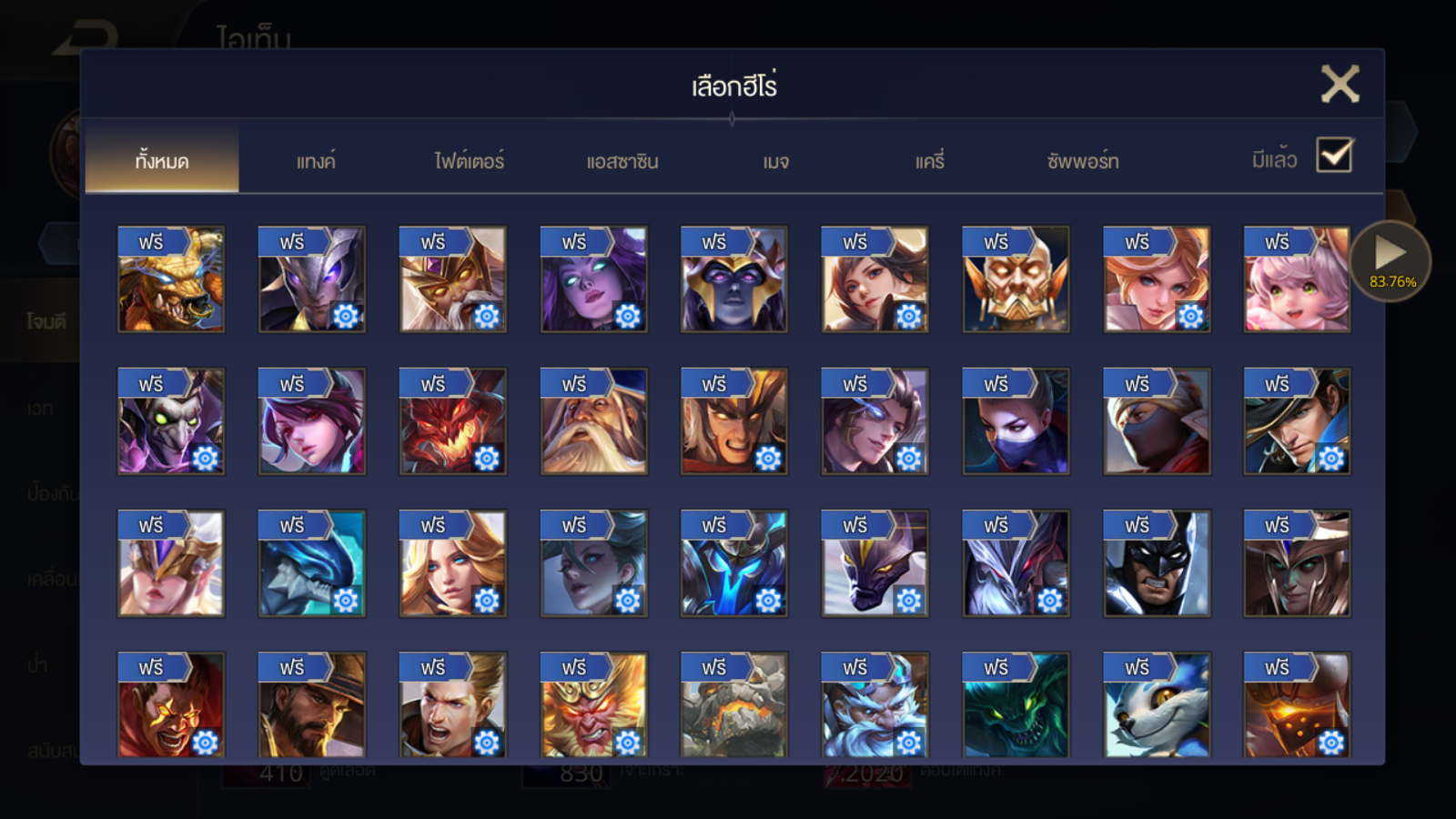The height and width of the screenshot is (819, 1456).
Task: Select the rock golem hero portrait
Action: click(733, 705)
